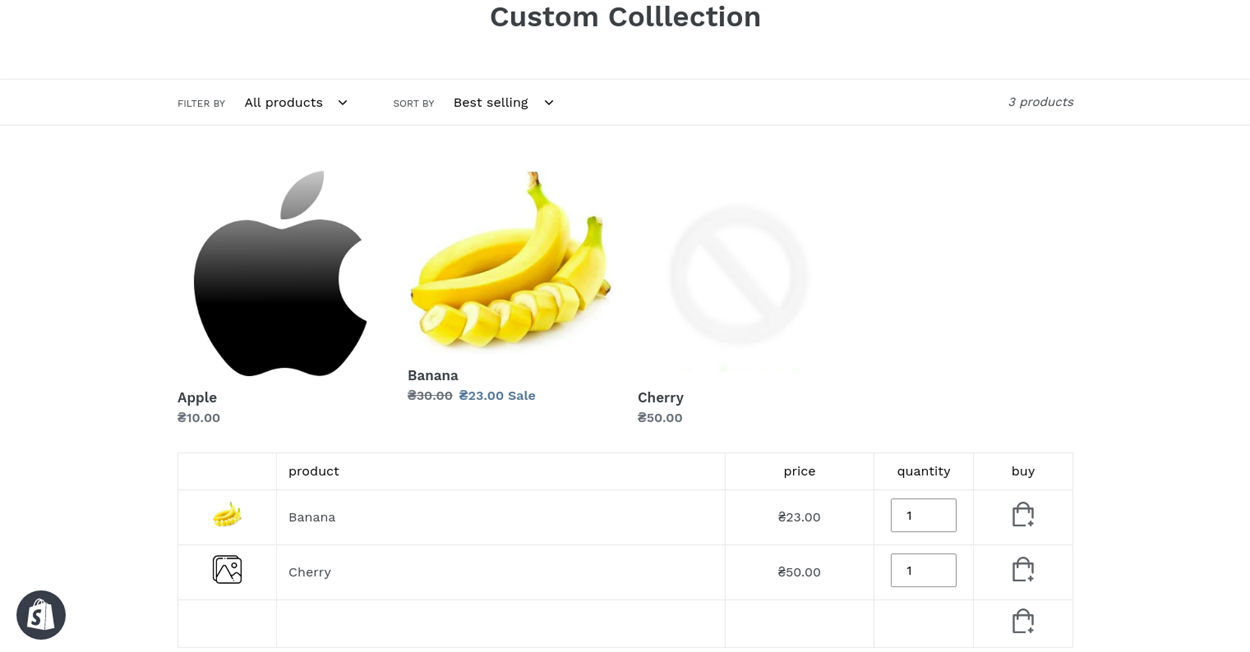Click the Shopify bag badge icon

click(41, 615)
